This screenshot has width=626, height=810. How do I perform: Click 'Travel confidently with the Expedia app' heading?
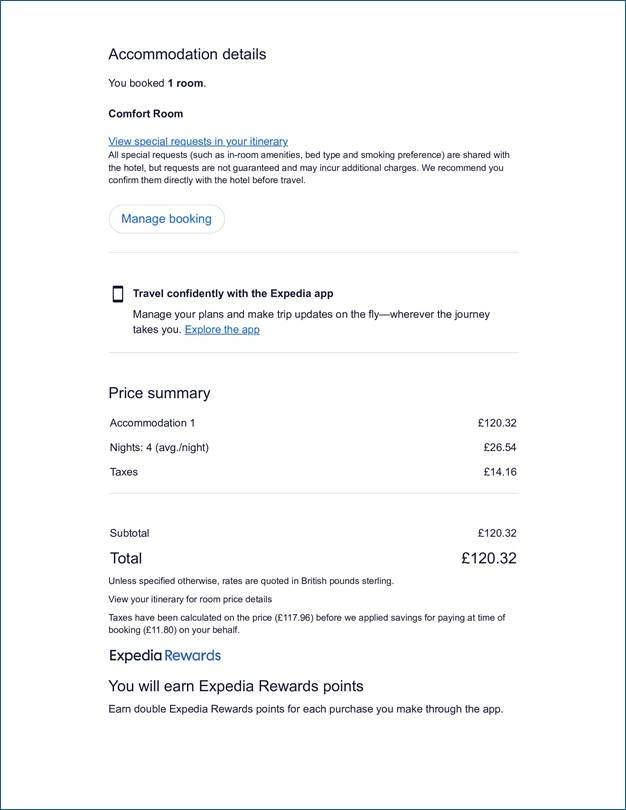233,294
